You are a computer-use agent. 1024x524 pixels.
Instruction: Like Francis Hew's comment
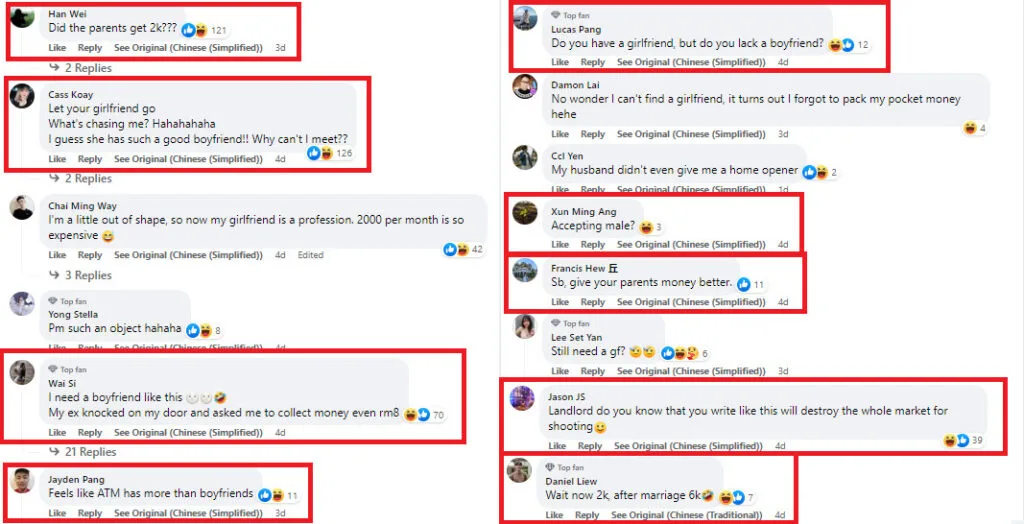click(560, 302)
